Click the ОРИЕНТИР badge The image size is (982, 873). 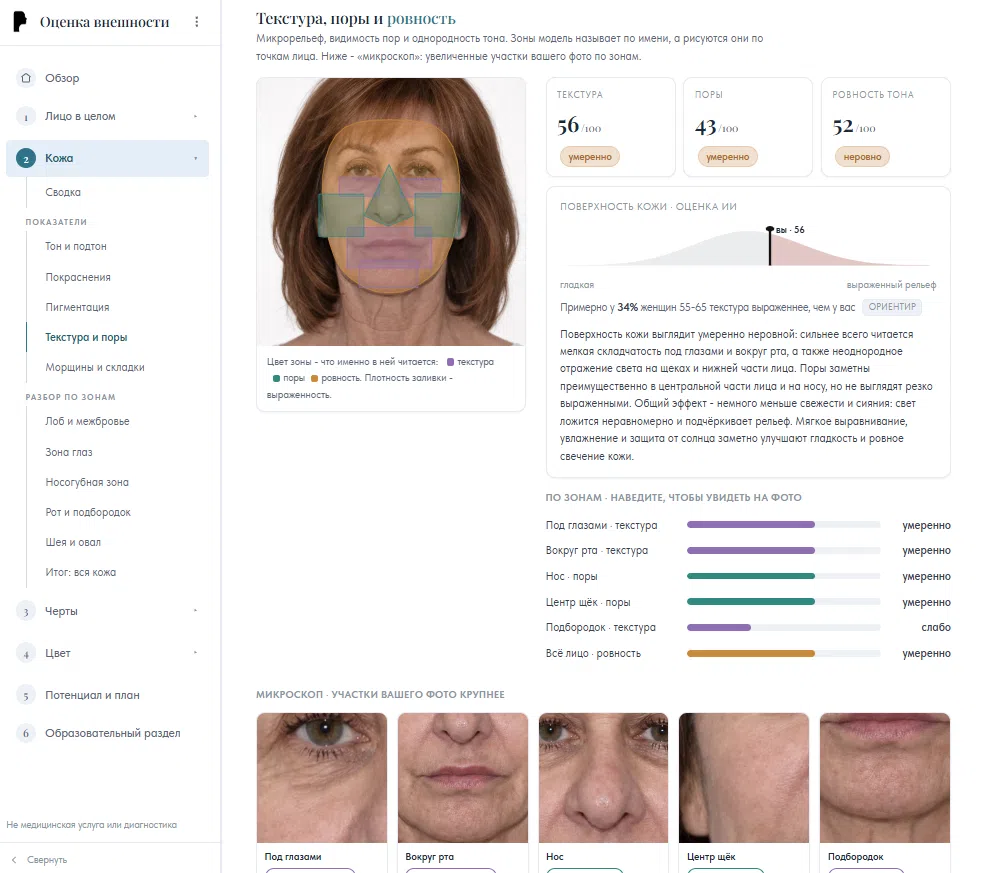click(892, 307)
